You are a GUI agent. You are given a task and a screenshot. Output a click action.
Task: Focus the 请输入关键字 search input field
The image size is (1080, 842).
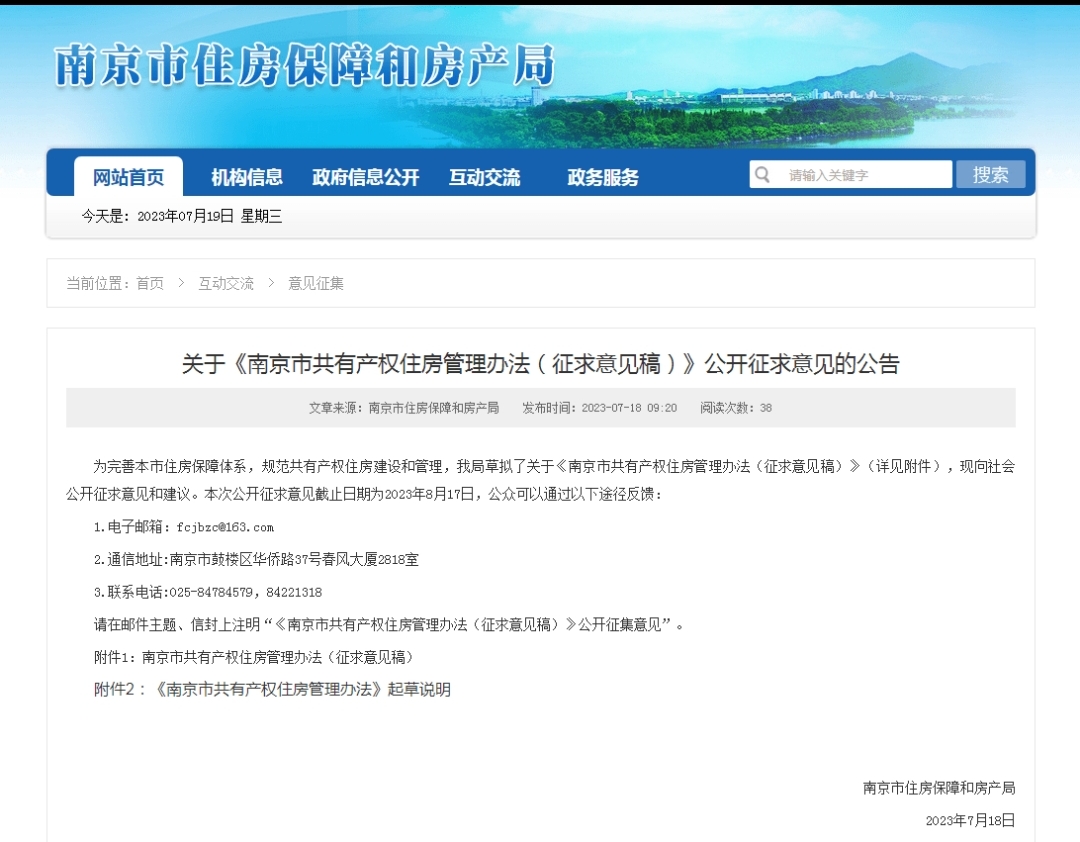(x=851, y=174)
